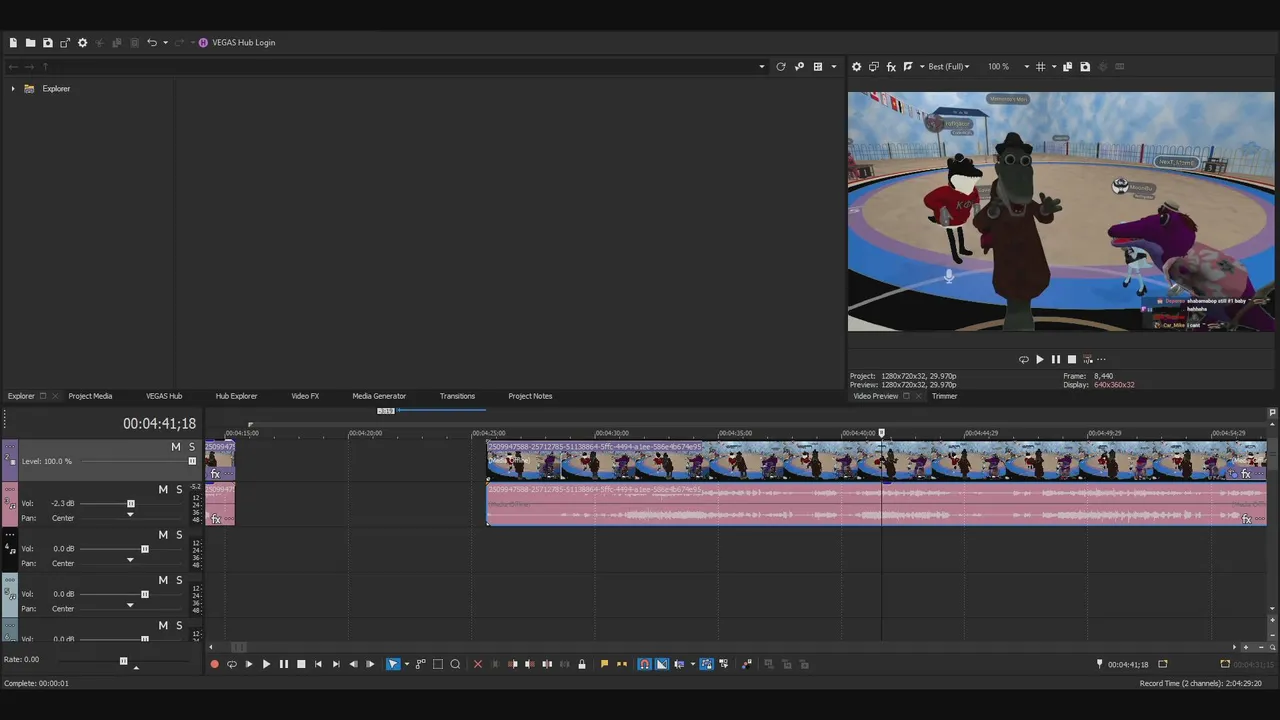Toggle split screen view in preview

pos(908,67)
